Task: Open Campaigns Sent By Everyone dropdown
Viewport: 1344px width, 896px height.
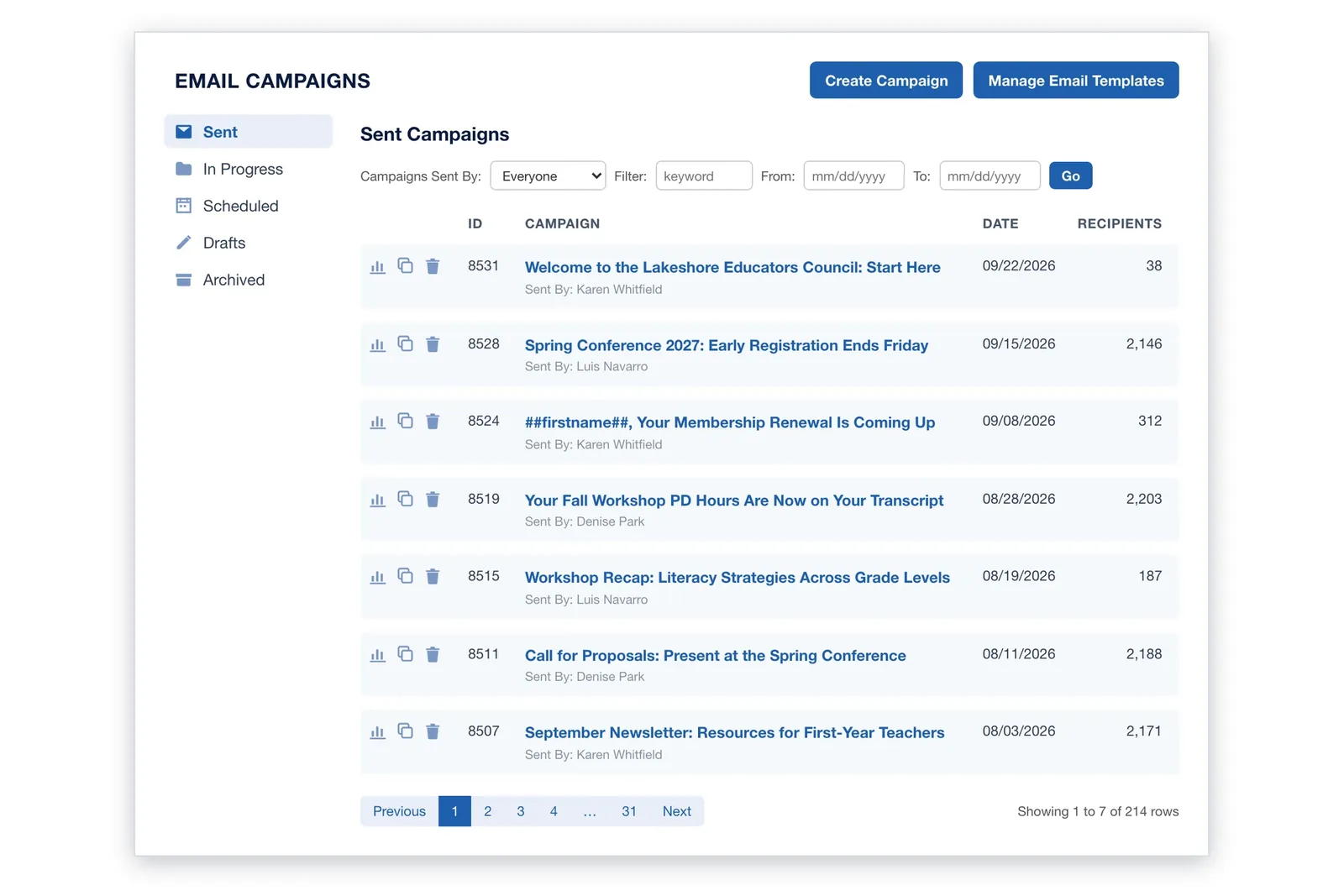Action: point(548,176)
